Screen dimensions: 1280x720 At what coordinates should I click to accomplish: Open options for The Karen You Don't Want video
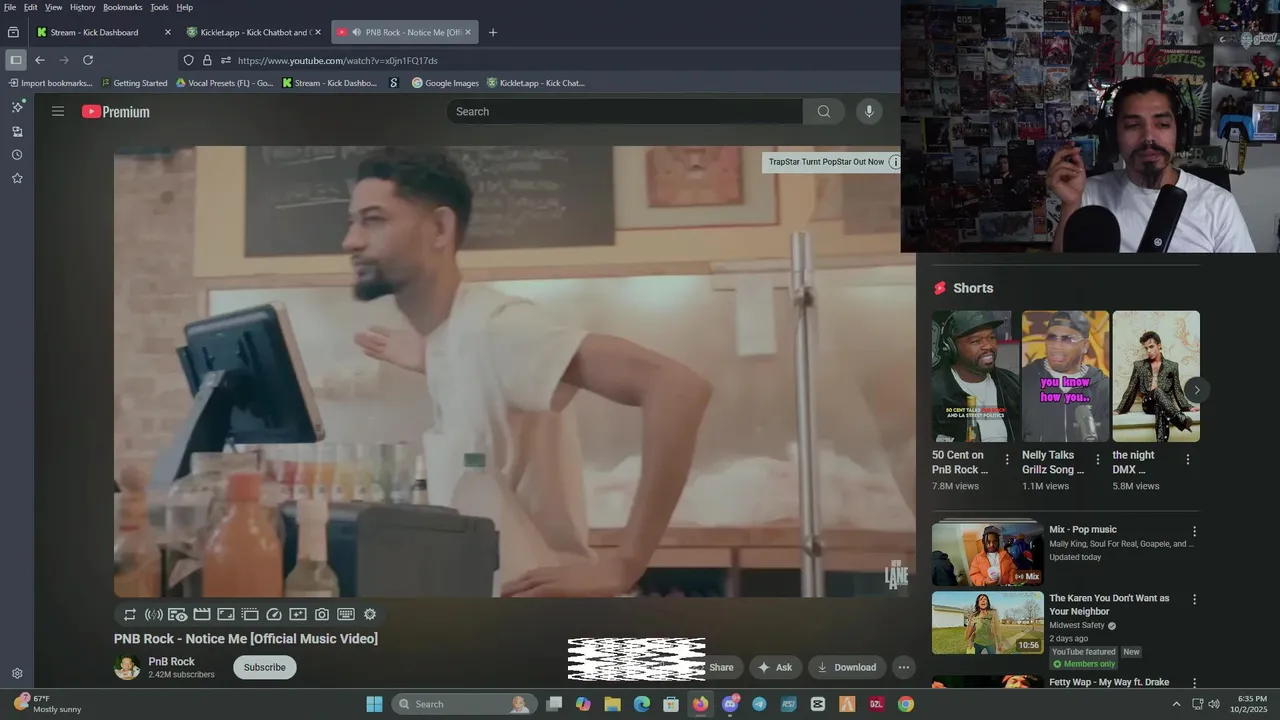[1194, 599]
